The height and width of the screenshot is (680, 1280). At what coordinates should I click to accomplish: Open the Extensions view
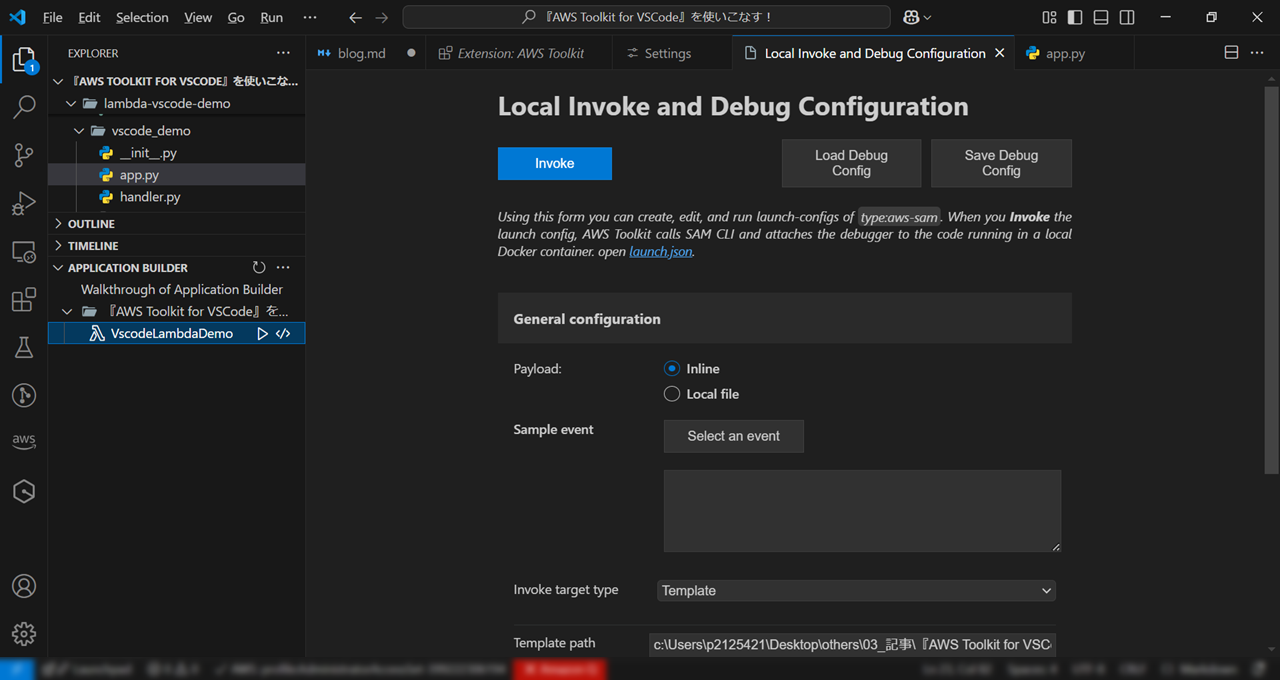(x=24, y=299)
